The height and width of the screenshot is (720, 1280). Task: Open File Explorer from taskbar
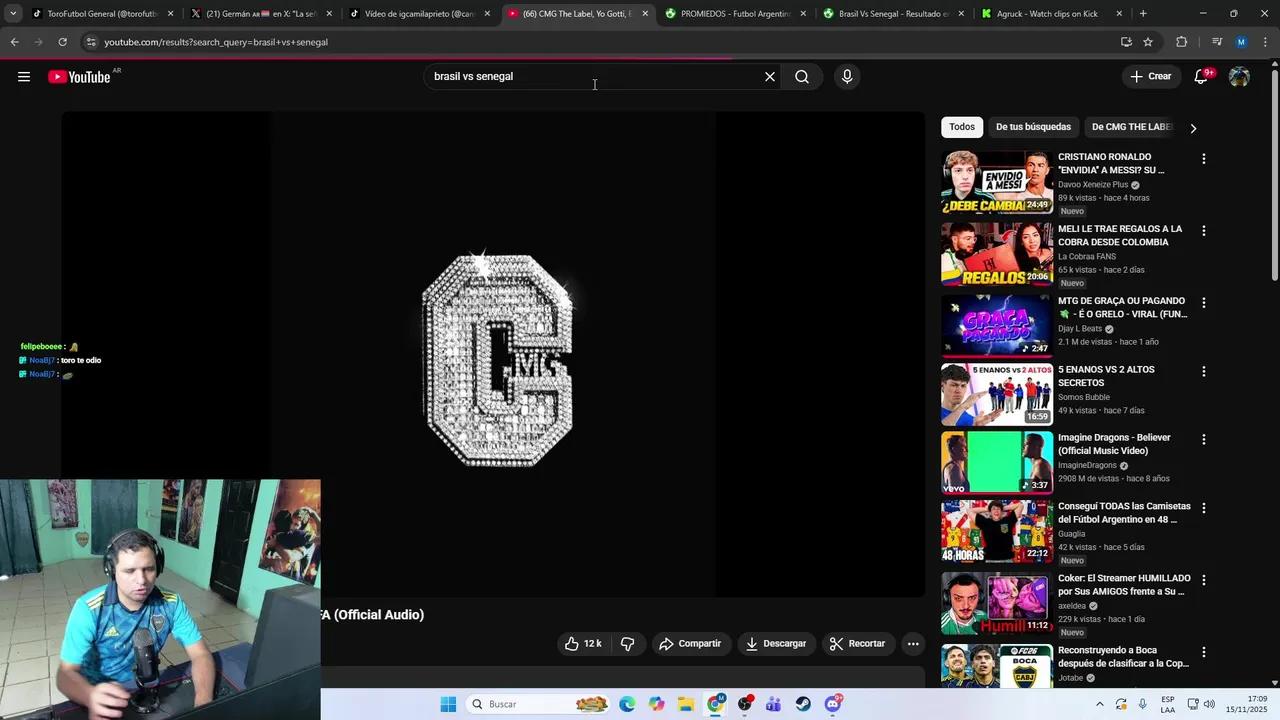[x=686, y=704]
